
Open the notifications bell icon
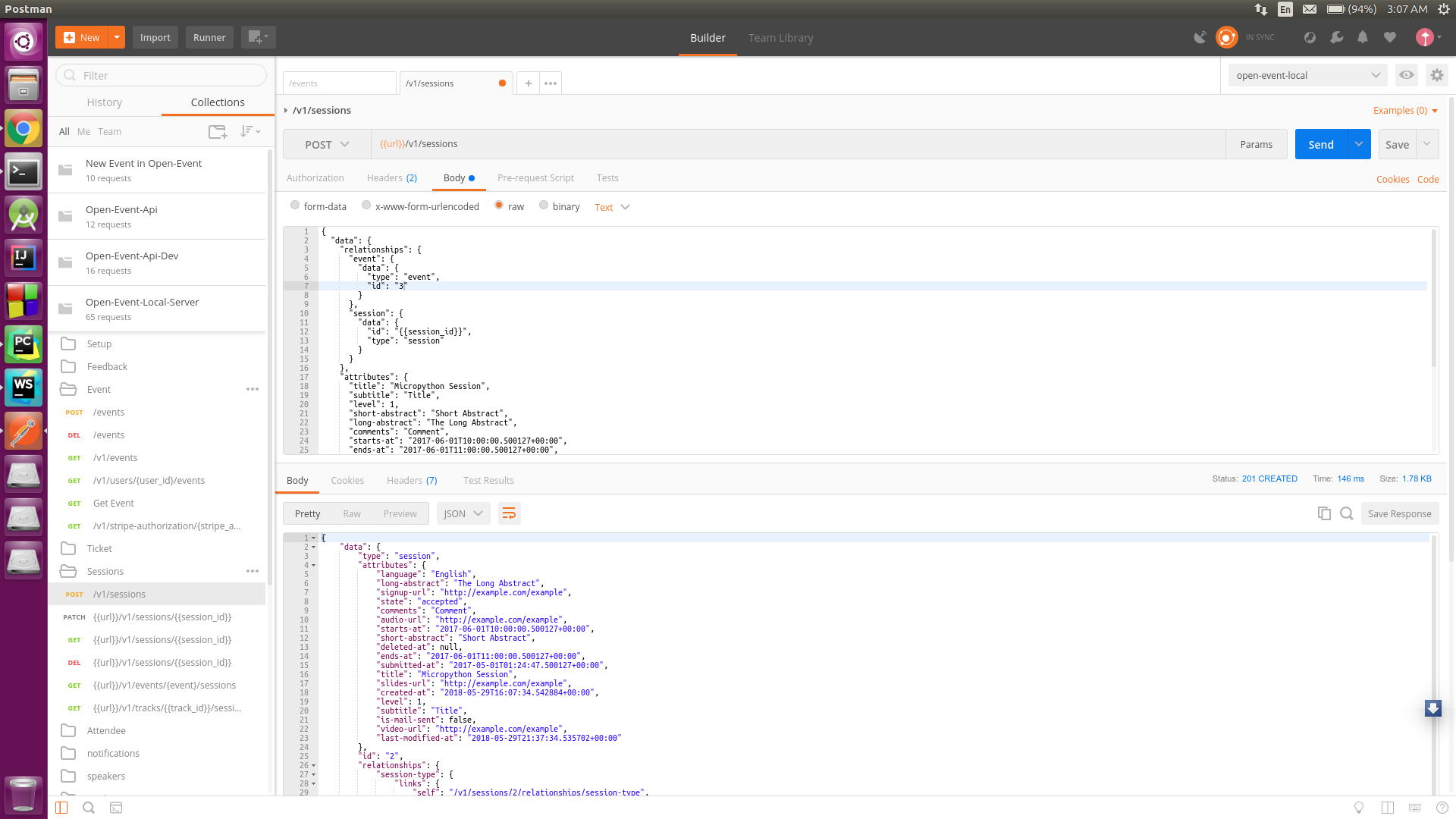point(1363,37)
